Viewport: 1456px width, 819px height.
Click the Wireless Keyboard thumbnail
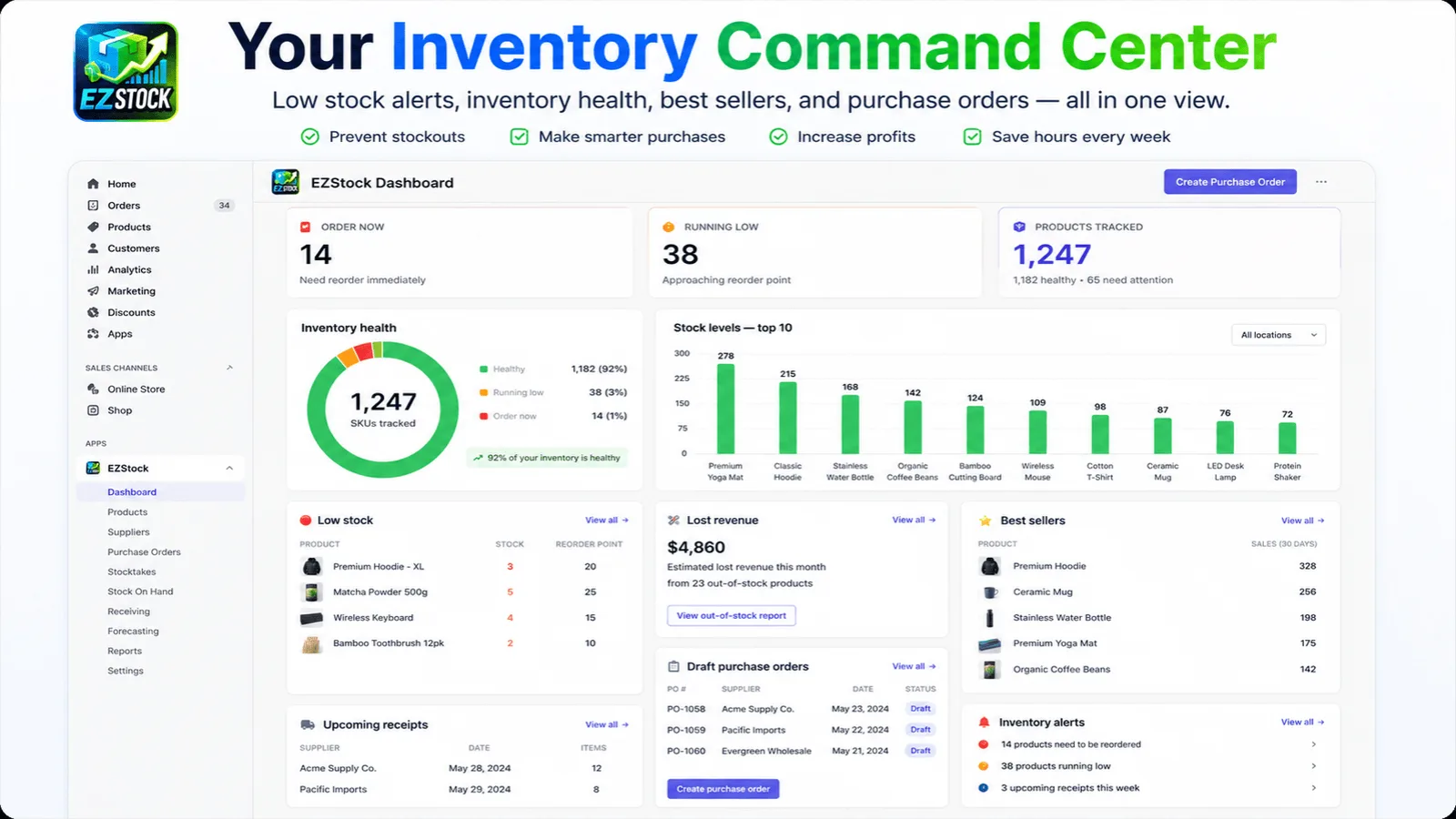point(312,618)
